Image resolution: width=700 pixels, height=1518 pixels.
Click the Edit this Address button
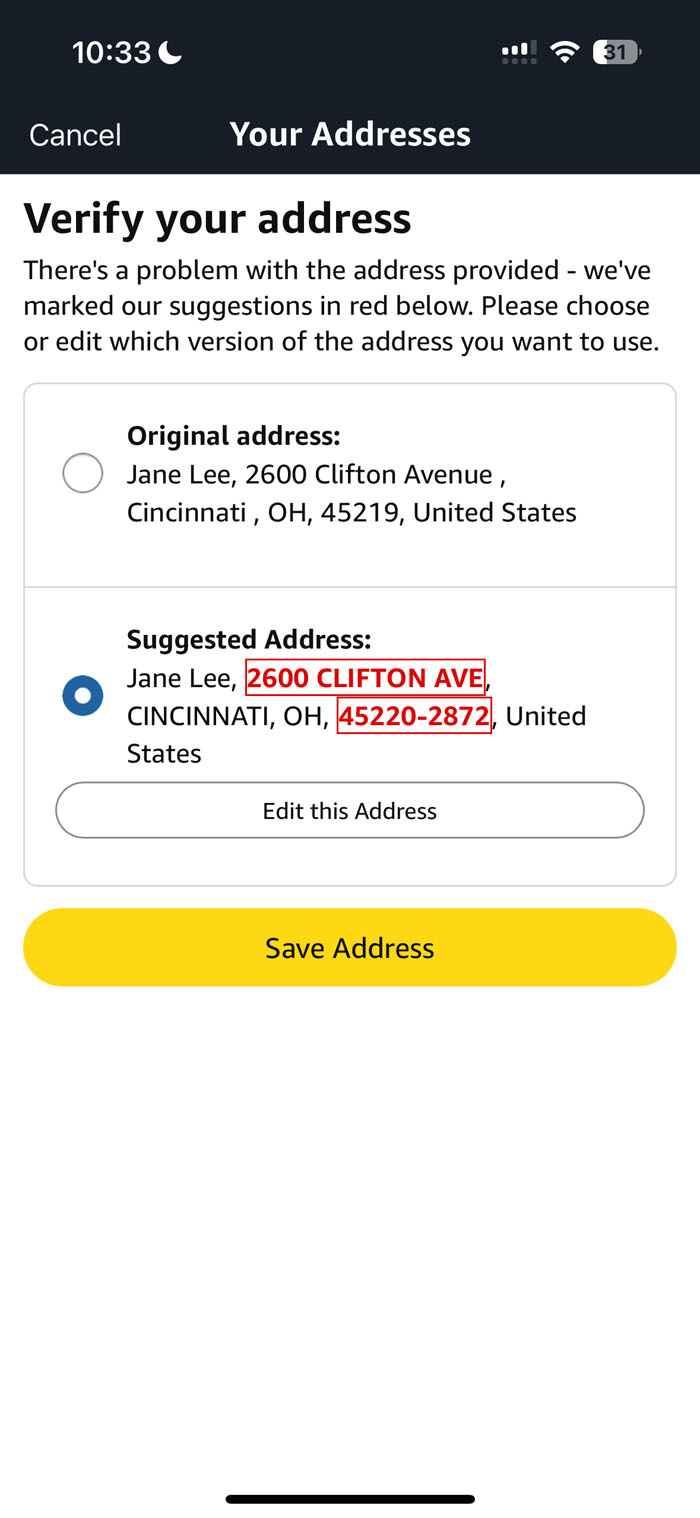[x=350, y=810]
